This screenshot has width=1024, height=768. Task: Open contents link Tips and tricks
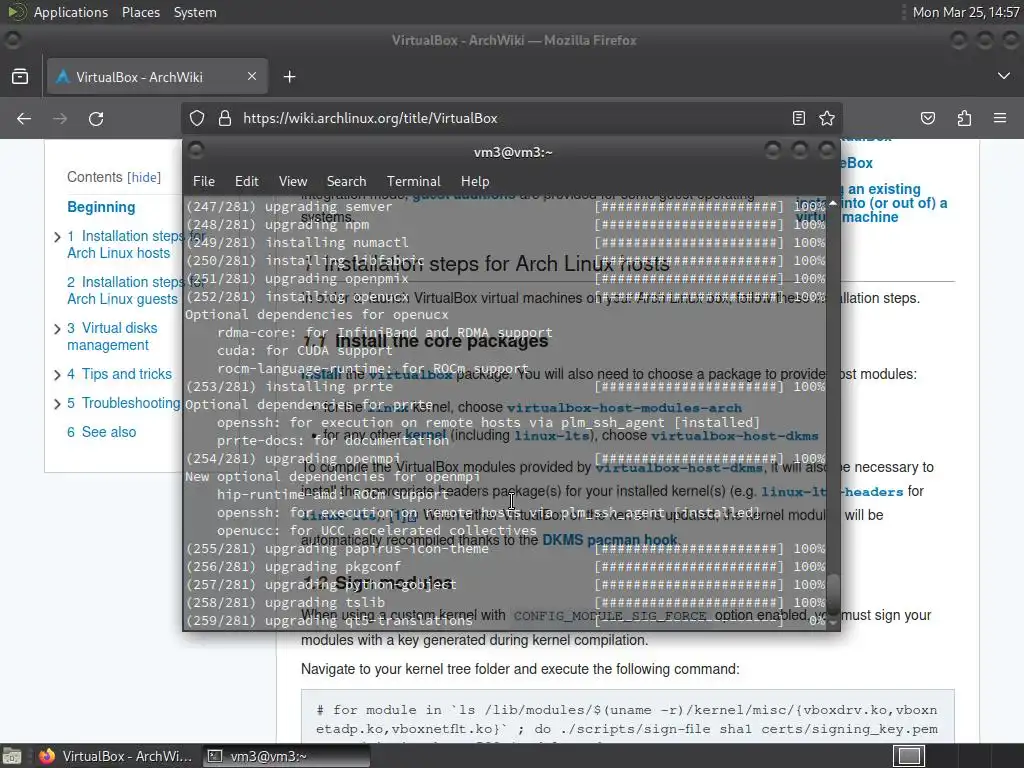click(120, 374)
